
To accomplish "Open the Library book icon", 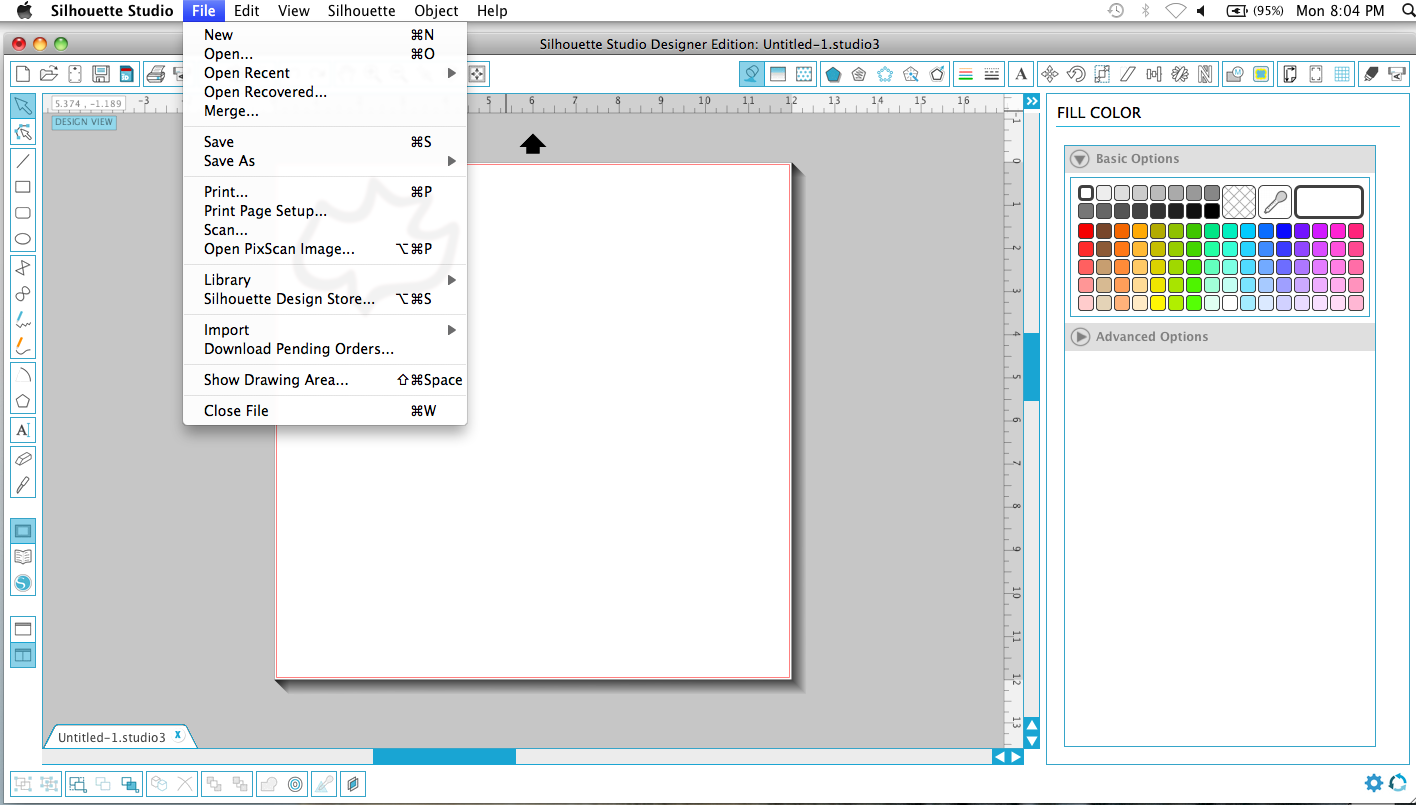I will pyautogui.click(x=23, y=557).
